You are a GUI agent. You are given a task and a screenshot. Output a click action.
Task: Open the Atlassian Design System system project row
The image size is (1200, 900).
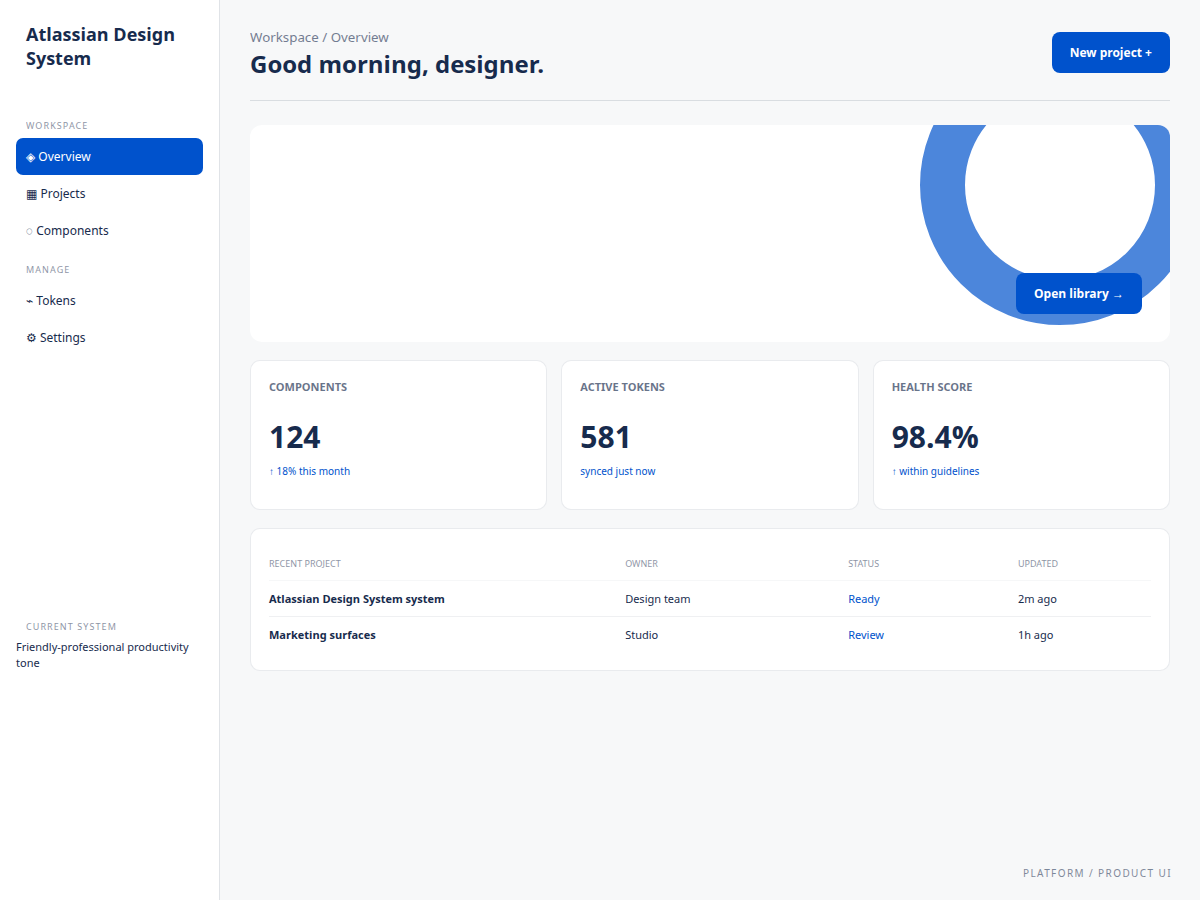(x=710, y=599)
